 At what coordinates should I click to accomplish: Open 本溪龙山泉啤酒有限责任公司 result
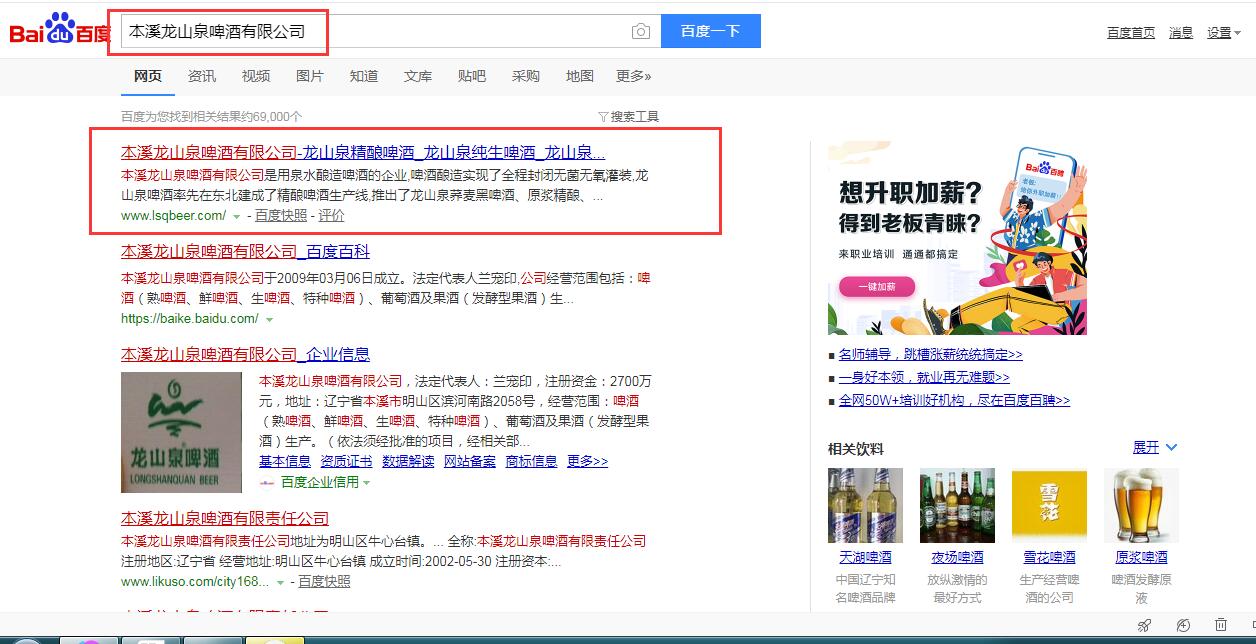click(x=225, y=518)
